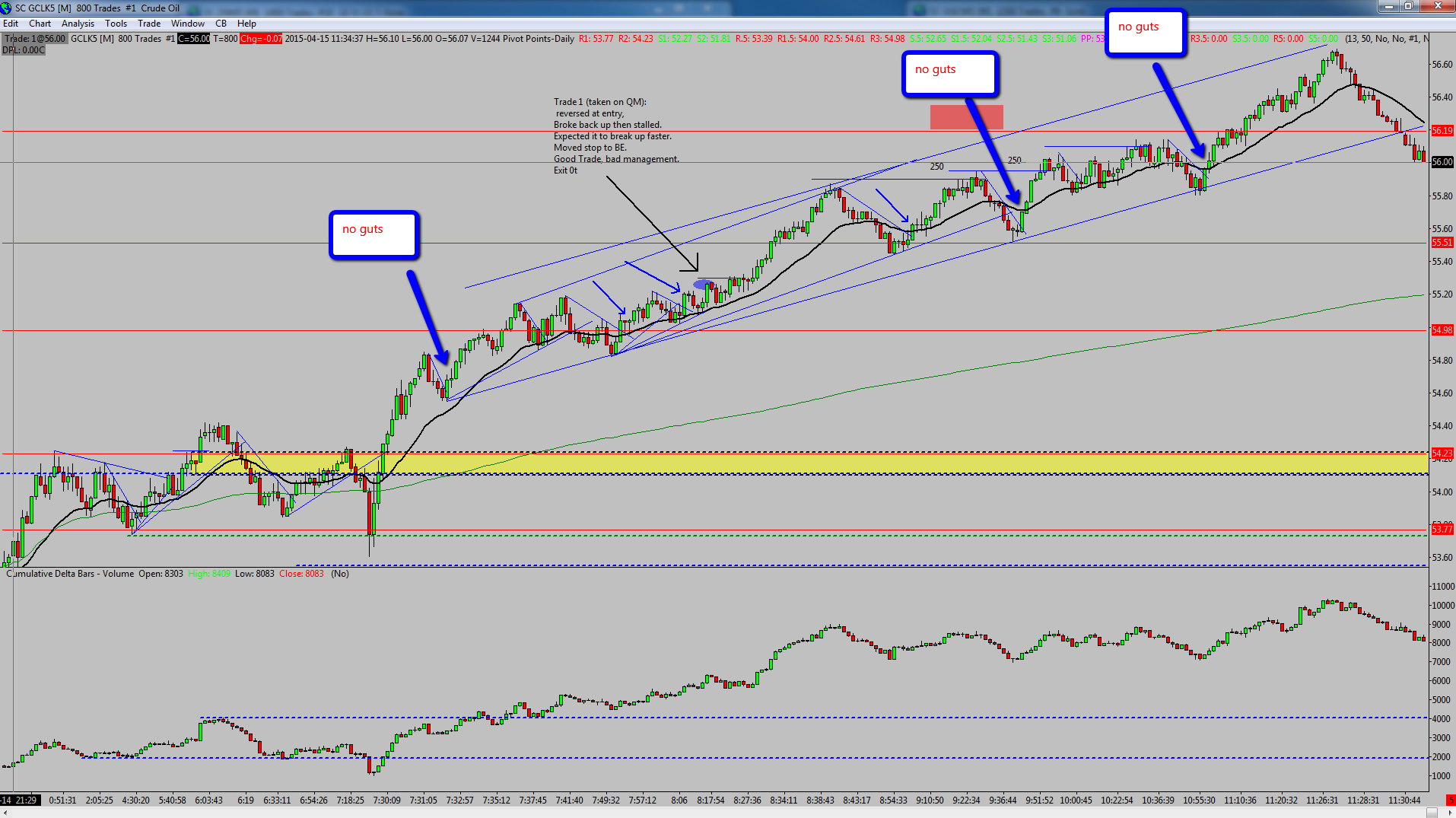Click the red '5' box at the bottom right
Screen dimensions: 1456x818
coord(1451,800)
